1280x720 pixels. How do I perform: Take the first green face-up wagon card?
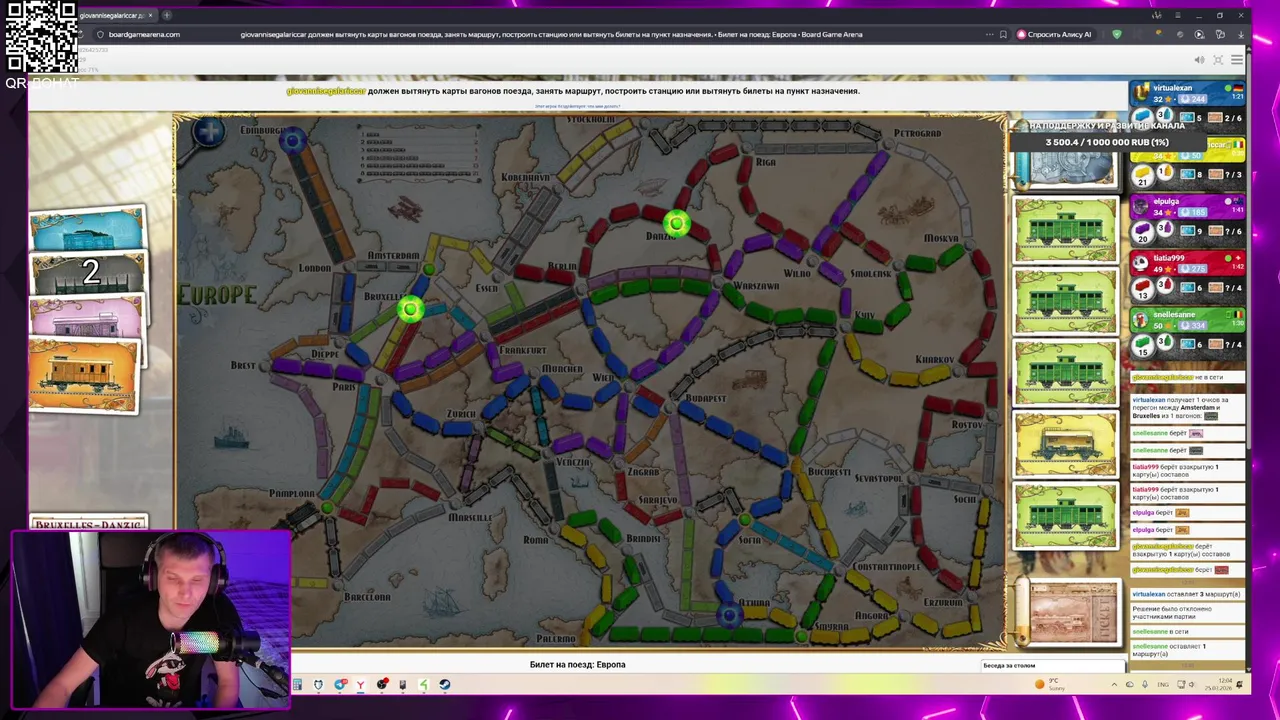pyautogui.click(x=1065, y=229)
